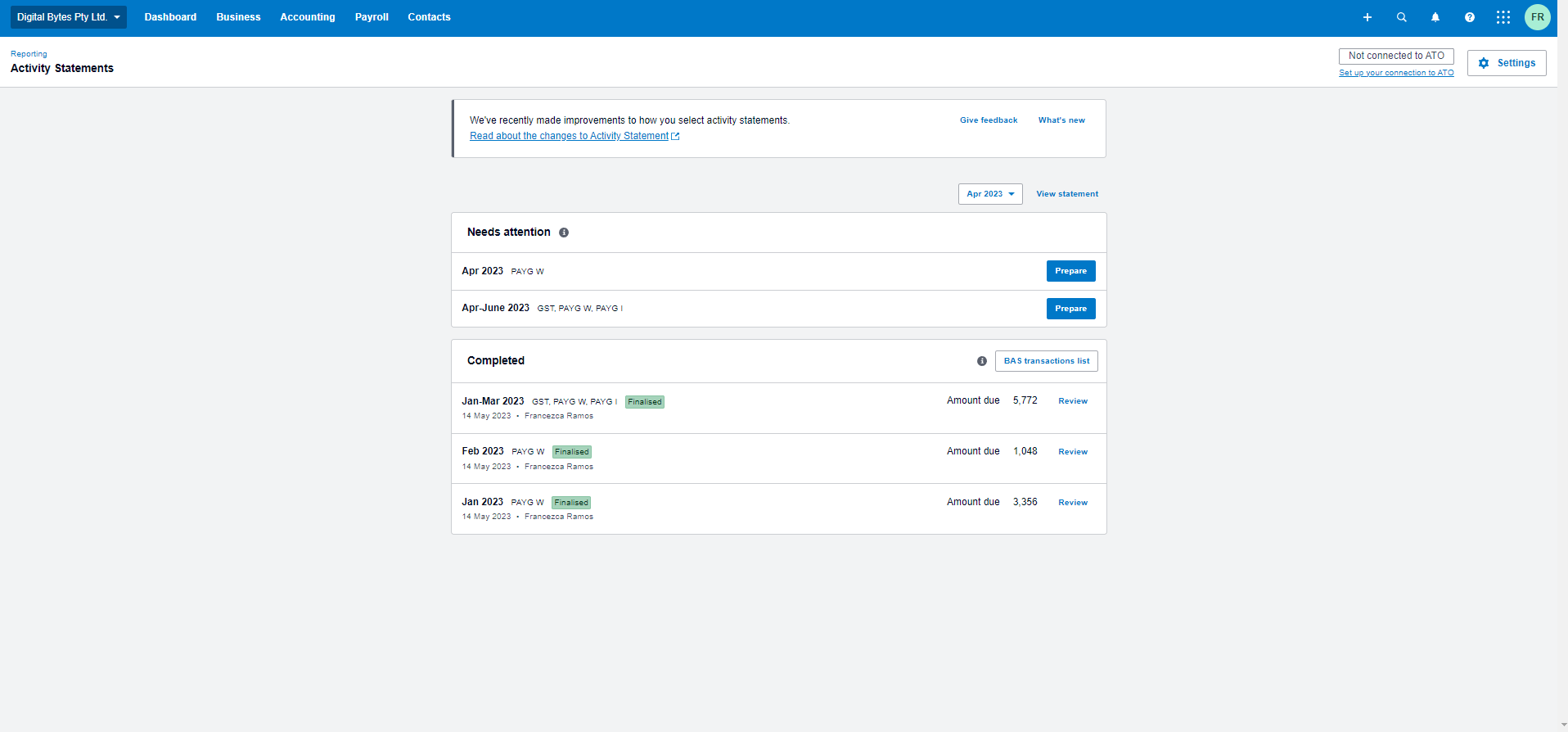Screen dimensions: 1568x732
Task: Click the amount 3,356
Action: 1025,502
